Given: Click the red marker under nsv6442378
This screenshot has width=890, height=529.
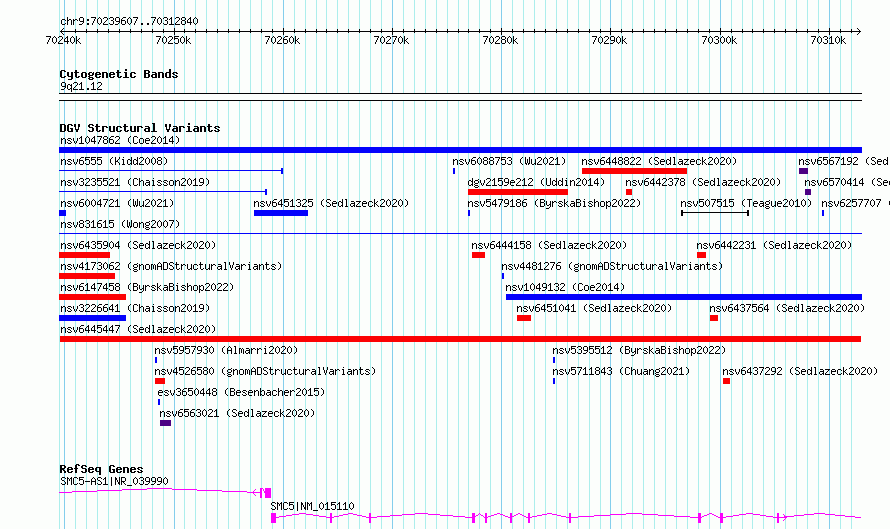Looking at the screenshot, I should (629, 192).
